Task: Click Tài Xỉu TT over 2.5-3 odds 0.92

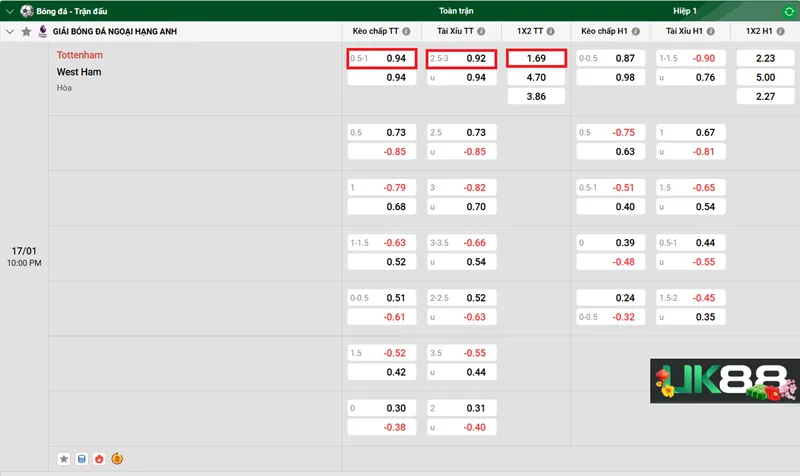Action: pyautogui.click(x=460, y=59)
